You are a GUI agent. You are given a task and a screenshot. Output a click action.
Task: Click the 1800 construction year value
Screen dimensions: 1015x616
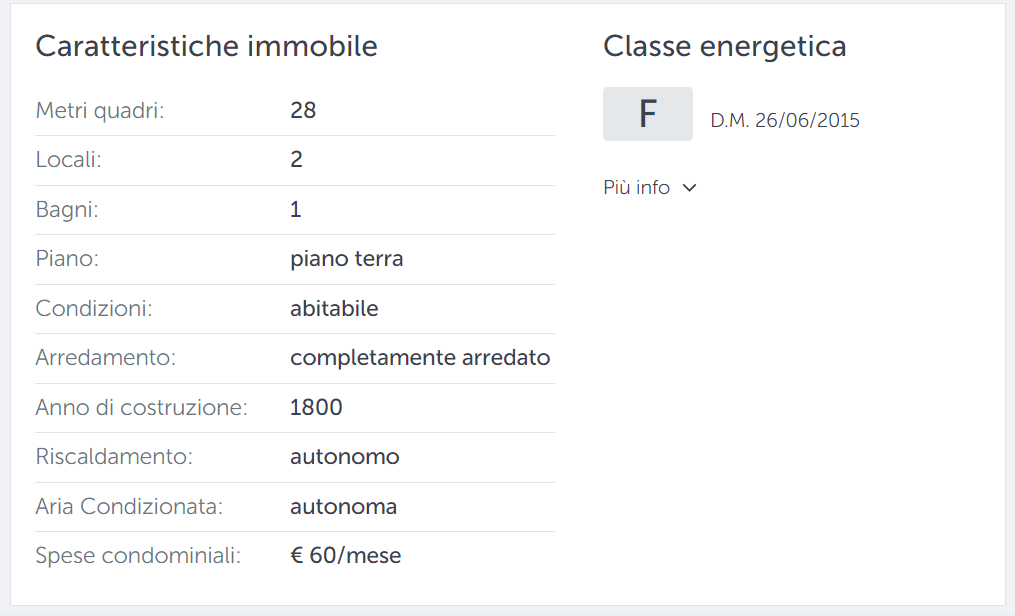pyautogui.click(x=316, y=408)
